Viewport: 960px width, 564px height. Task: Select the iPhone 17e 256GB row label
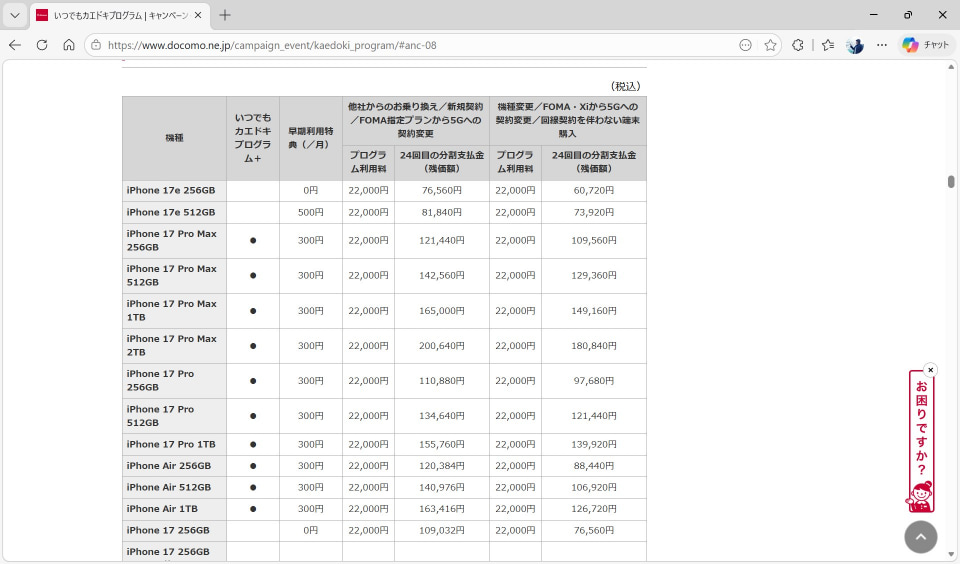point(174,190)
